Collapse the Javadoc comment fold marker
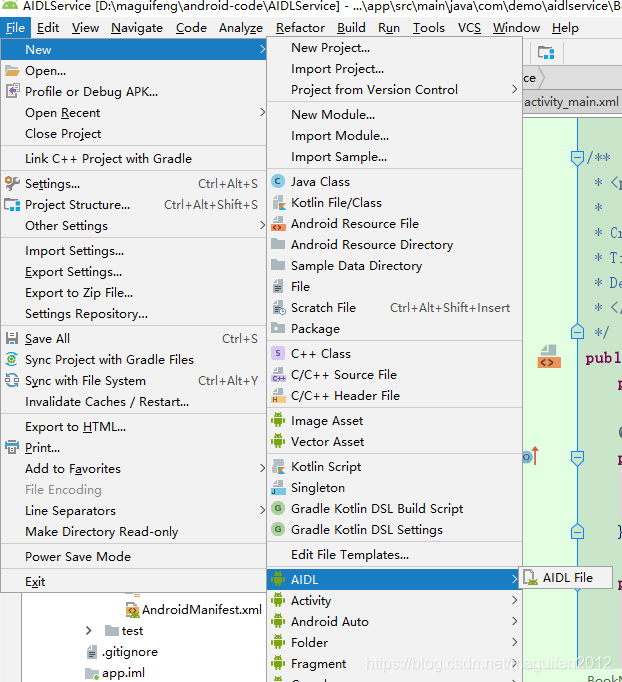 pos(577,157)
